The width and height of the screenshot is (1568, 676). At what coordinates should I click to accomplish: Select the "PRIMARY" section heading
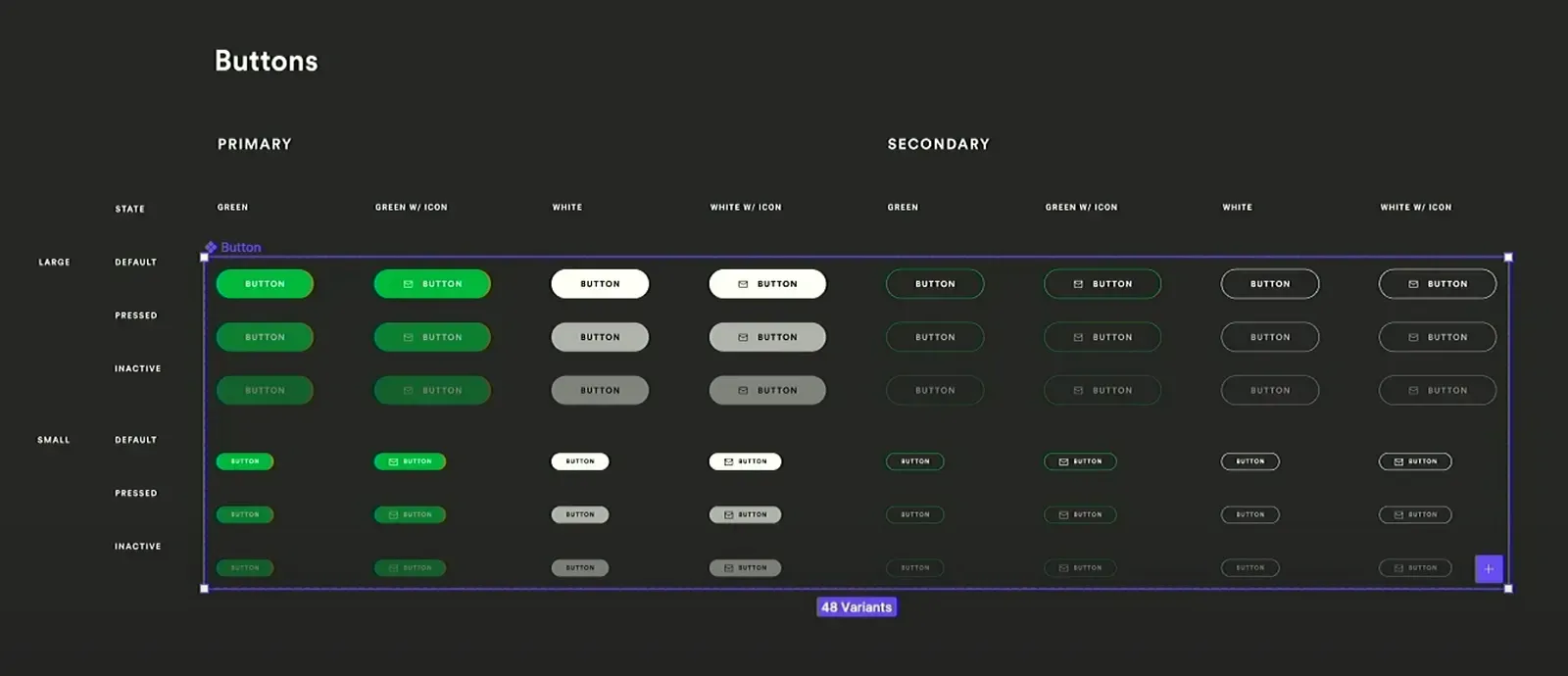click(x=255, y=144)
